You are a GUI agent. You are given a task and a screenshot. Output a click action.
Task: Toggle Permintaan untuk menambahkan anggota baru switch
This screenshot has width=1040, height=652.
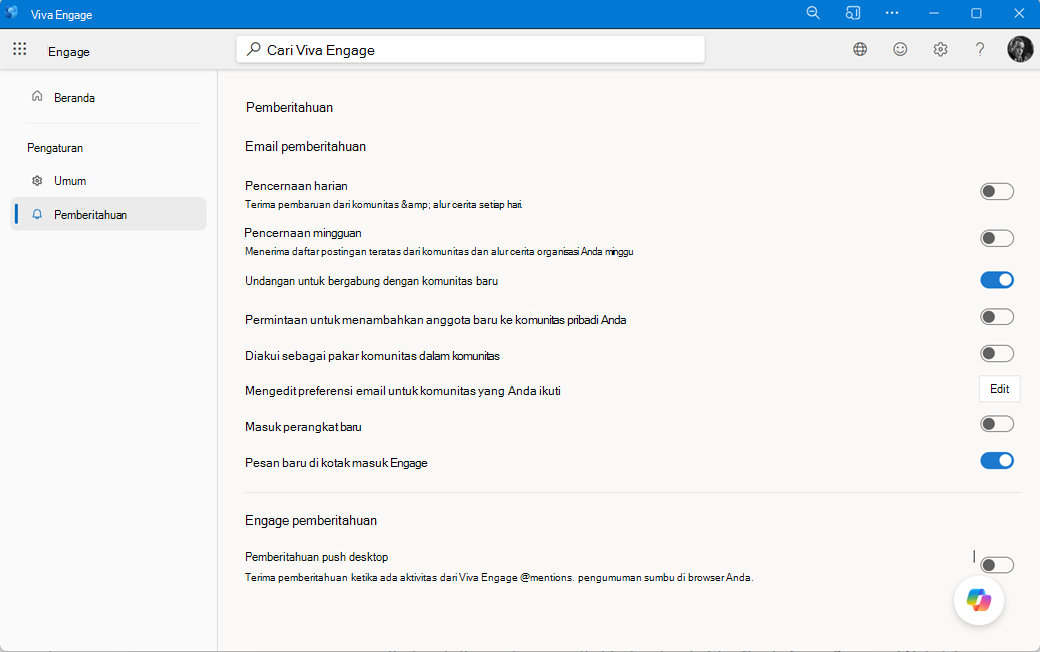(x=997, y=317)
